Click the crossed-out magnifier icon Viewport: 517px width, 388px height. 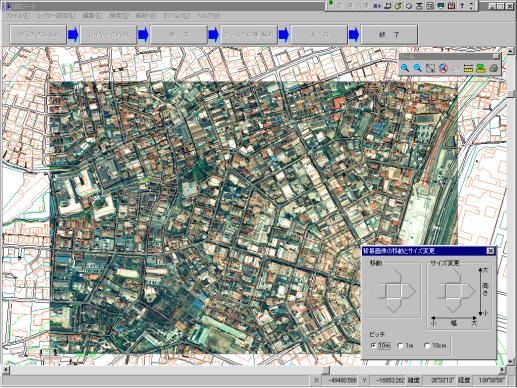pyautogui.click(x=443, y=68)
